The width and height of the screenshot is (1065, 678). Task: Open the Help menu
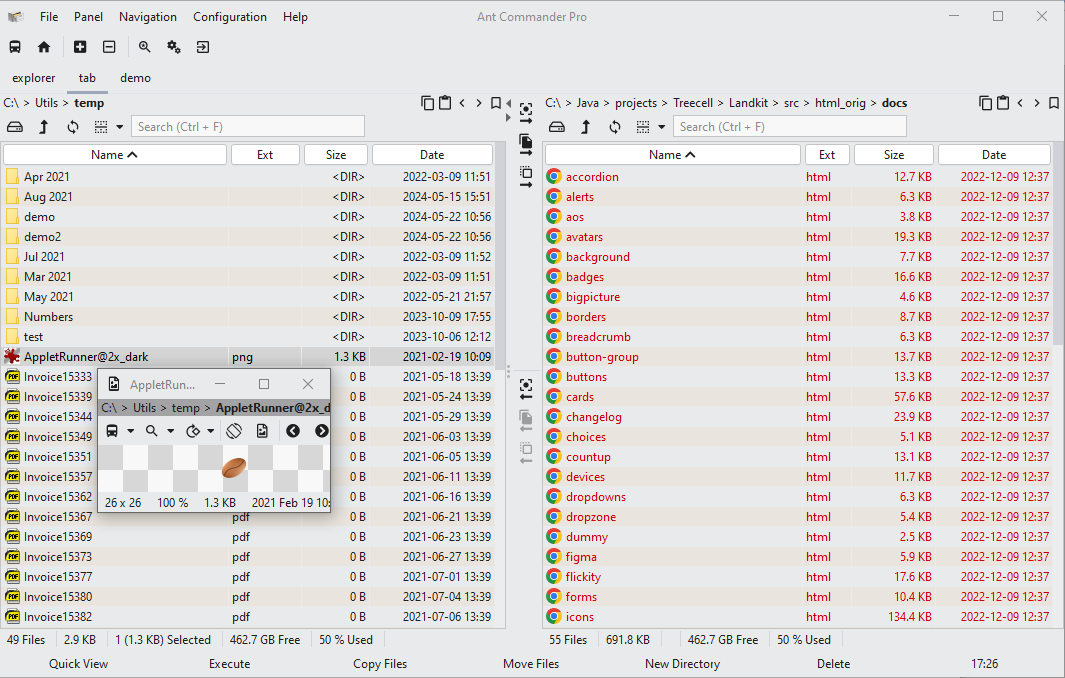295,17
